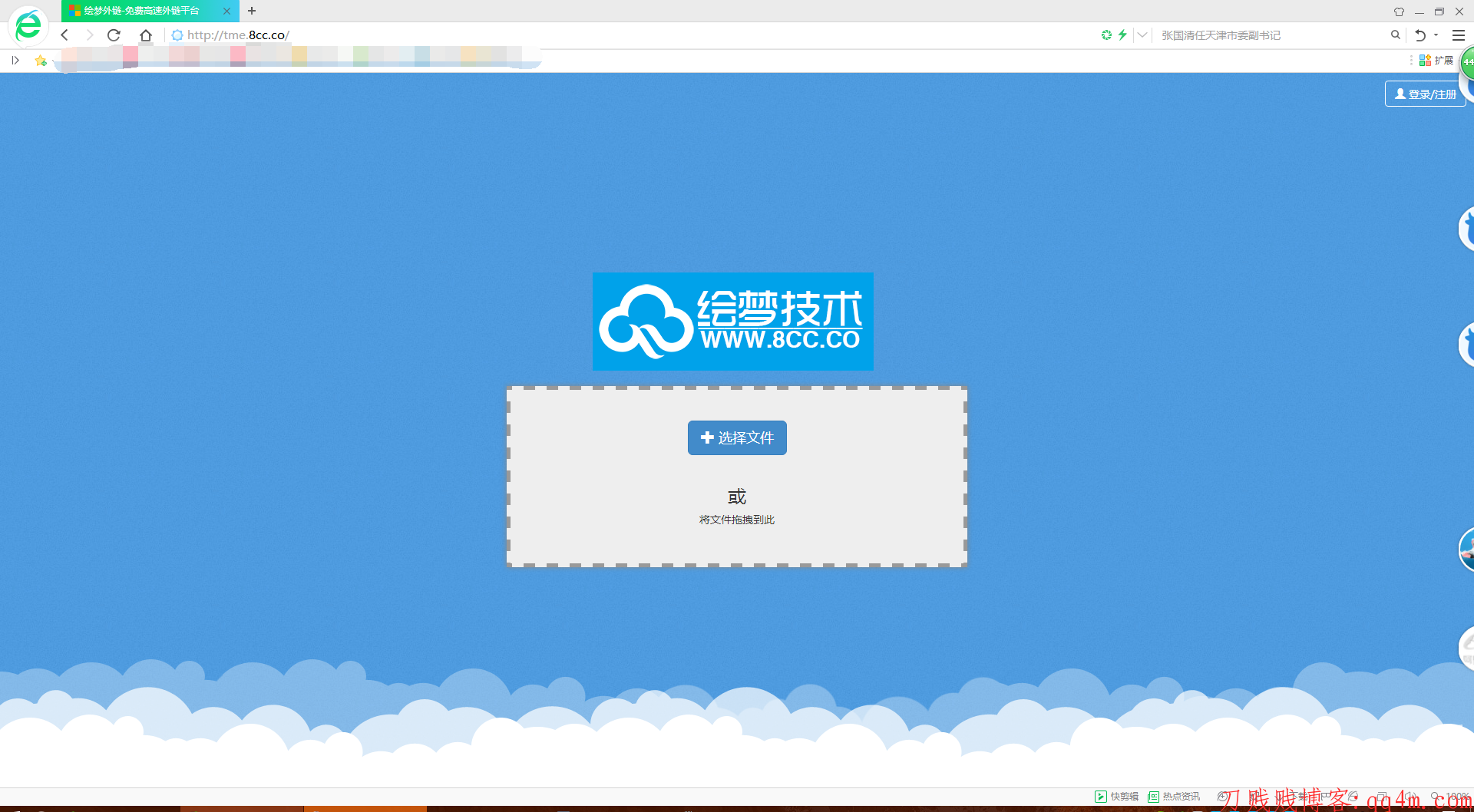Click the green 44 accelerator ball
The height and width of the screenshot is (812, 1474).
point(1467,62)
